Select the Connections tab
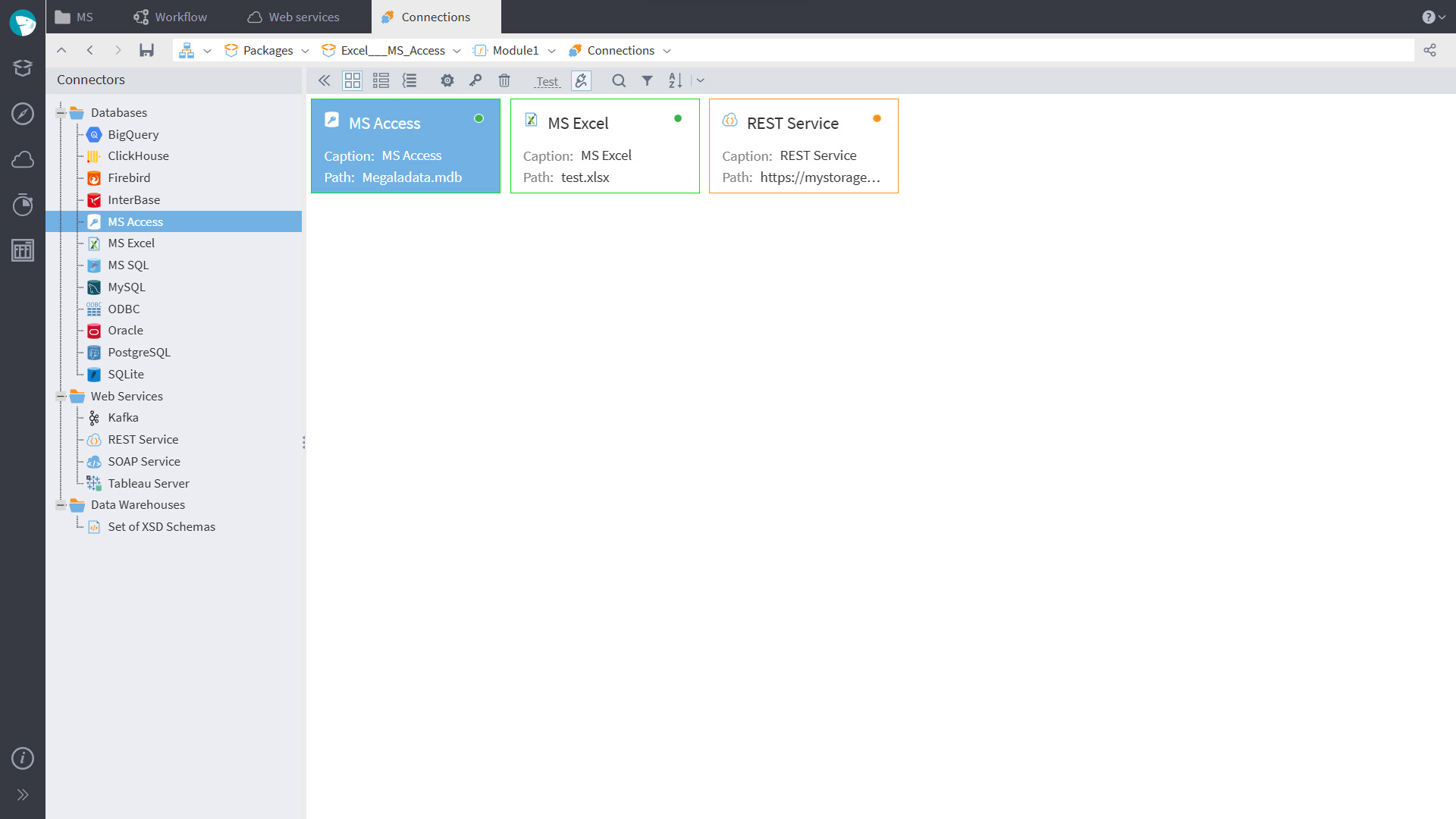Image resolution: width=1456 pixels, height=819 pixels. pyautogui.click(x=436, y=17)
